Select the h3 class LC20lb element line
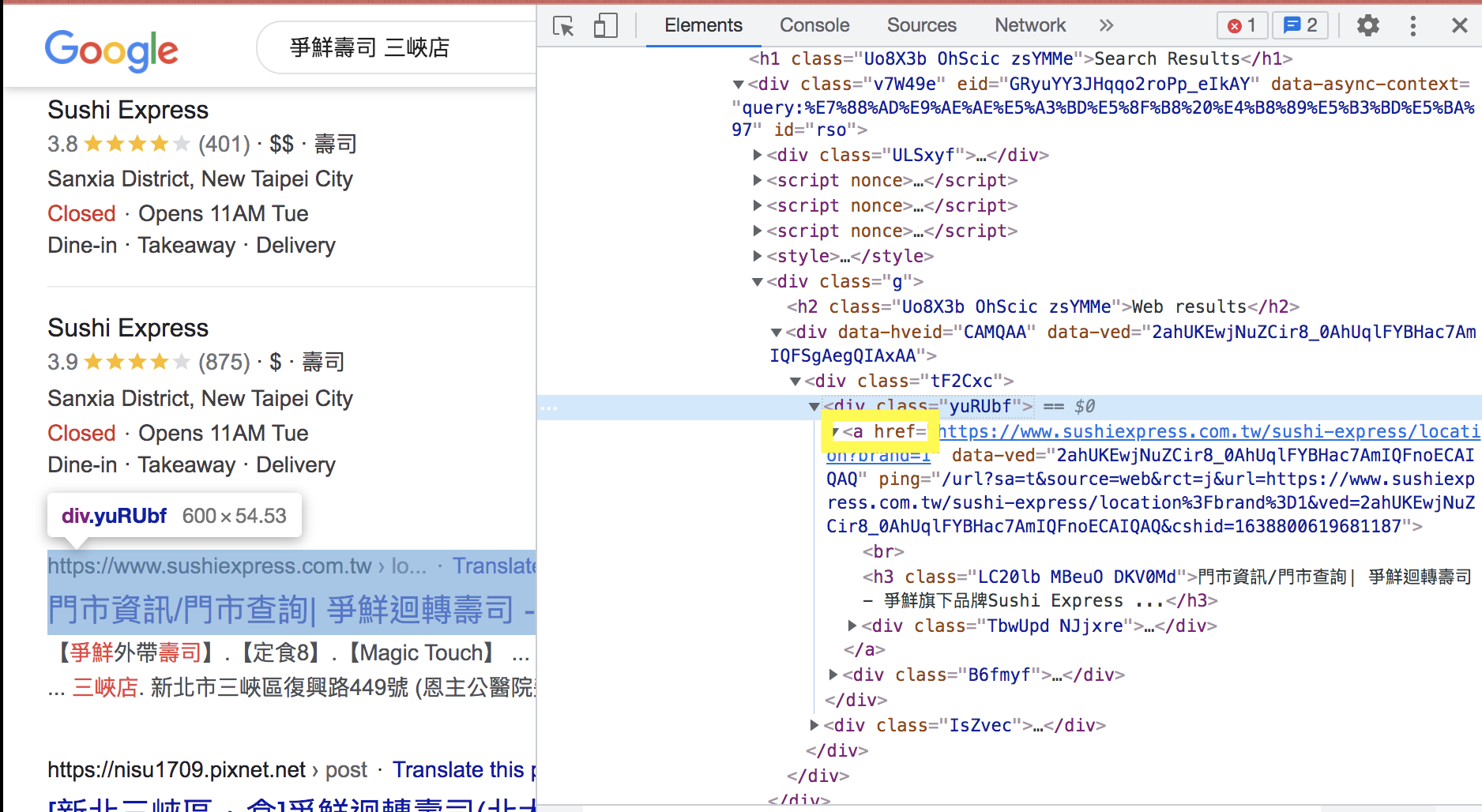The height and width of the screenshot is (812, 1482). pos(1167,589)
